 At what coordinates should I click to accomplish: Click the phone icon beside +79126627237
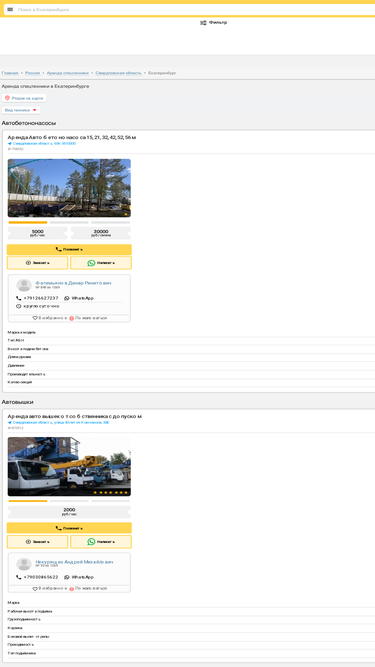click(x=19, y=298)
